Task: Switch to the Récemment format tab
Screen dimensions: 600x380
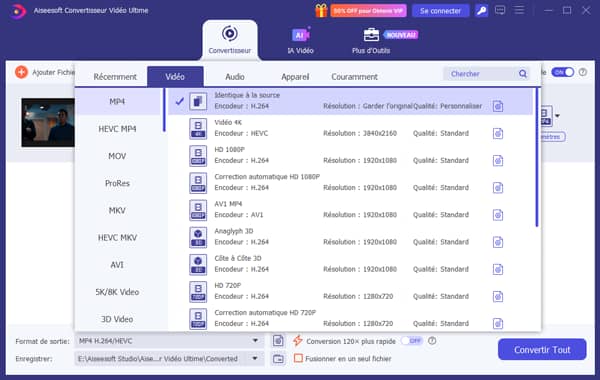Action: [x=115, y=77]
